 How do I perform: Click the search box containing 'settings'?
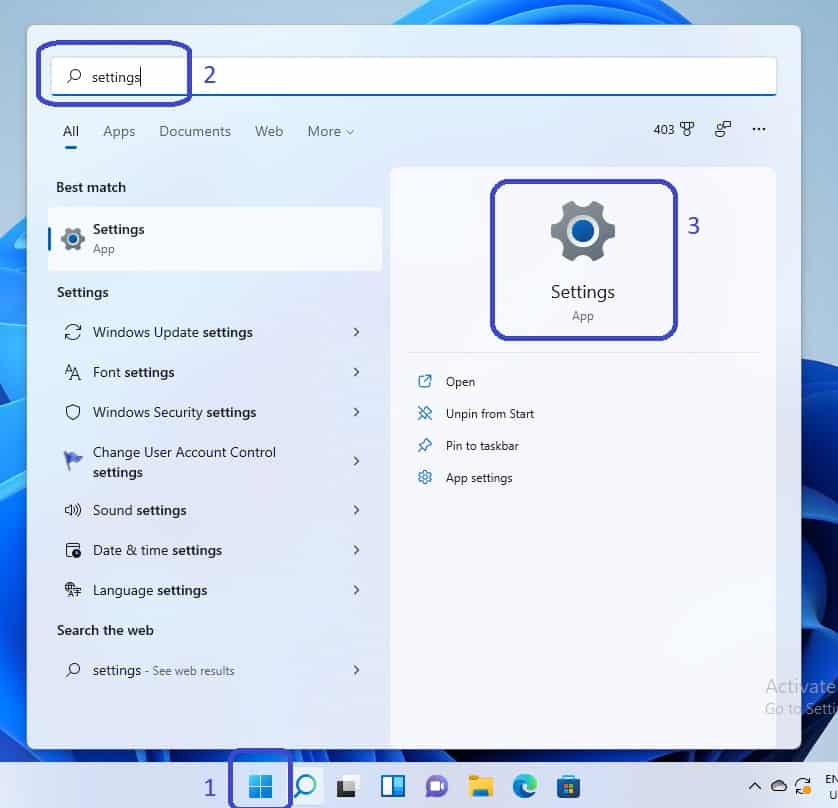click(414, 76)
